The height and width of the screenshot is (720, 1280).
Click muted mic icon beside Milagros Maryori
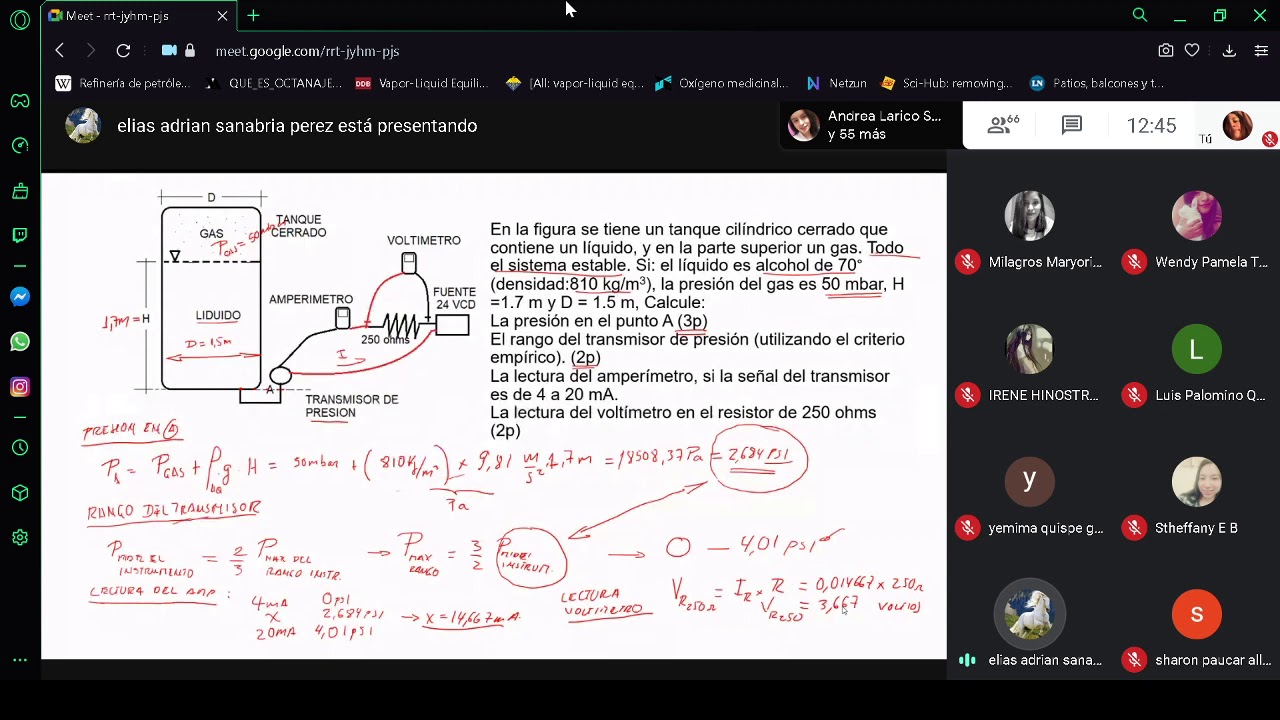[967, 262]
